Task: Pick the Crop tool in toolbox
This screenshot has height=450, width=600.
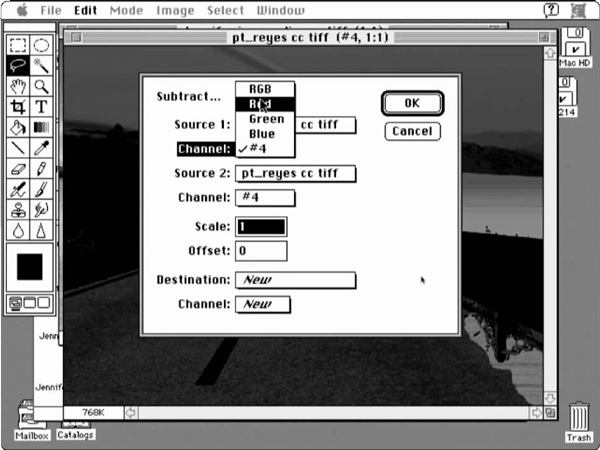Action: [x=18, y=107]
